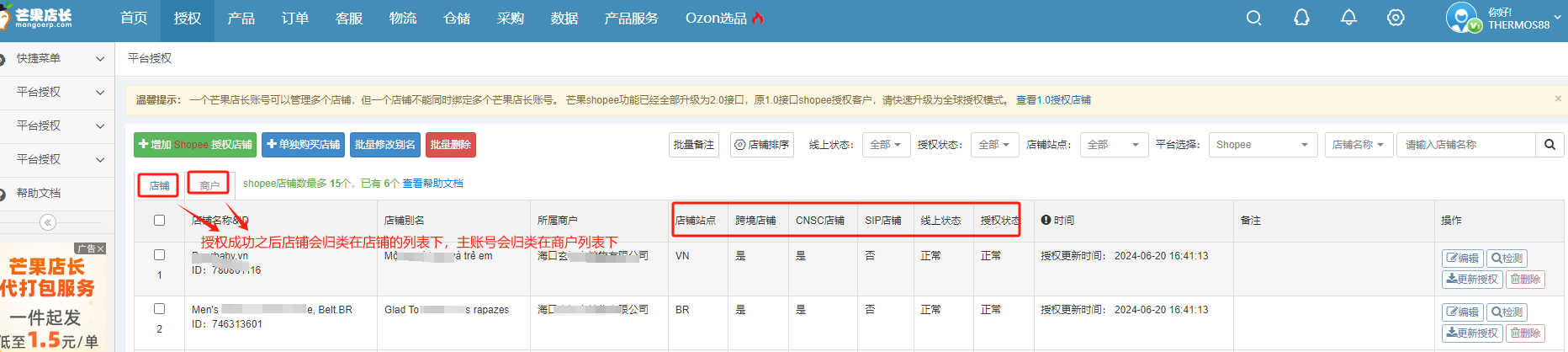Click the 店铺别名 column header
1568x352 pixels.
[405, 221]
